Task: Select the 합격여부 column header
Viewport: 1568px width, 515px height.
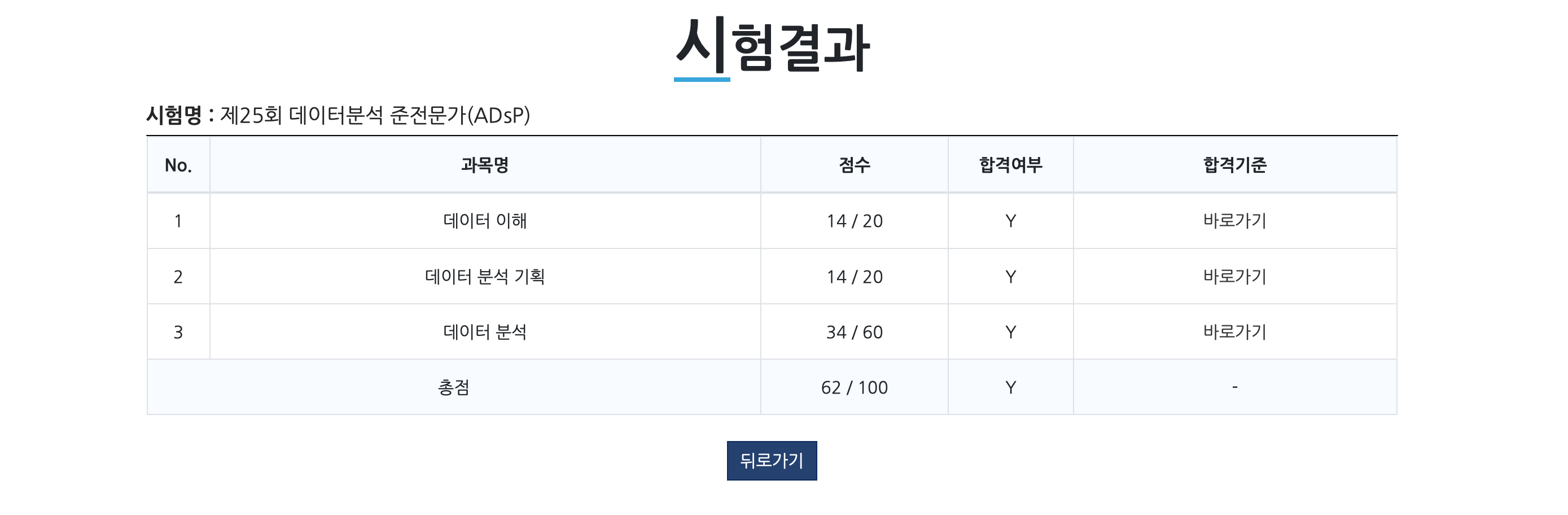Action: coord(1010,165)
